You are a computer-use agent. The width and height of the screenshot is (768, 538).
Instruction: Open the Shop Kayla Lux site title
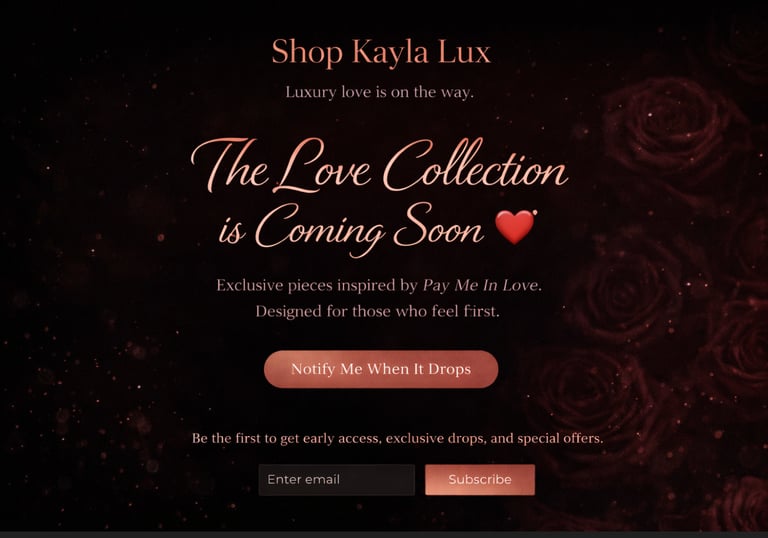pos(381,51)
